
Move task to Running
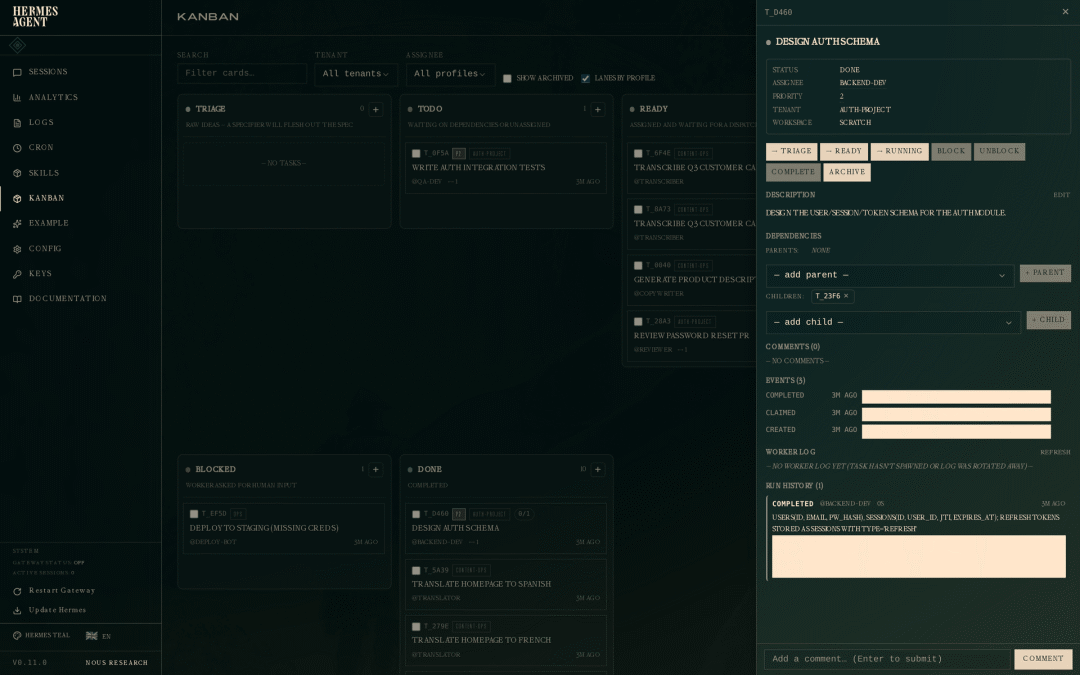tap(900, 152)
